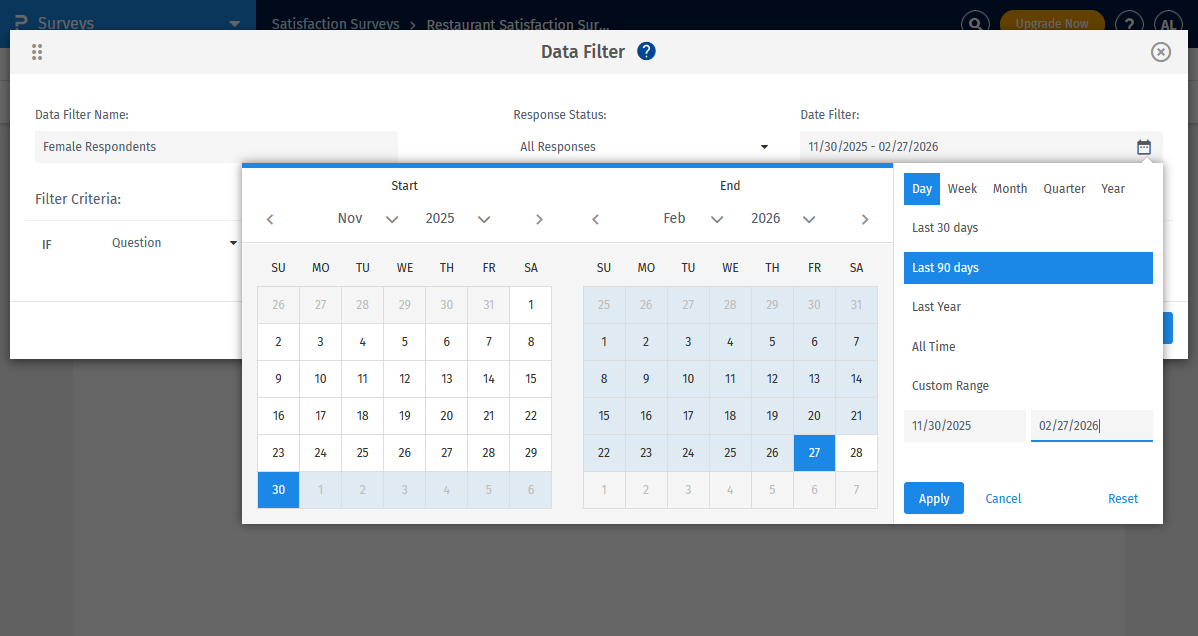Click the drag handle dots on the dialog
Screen dimensions: 1198x636
37,51
